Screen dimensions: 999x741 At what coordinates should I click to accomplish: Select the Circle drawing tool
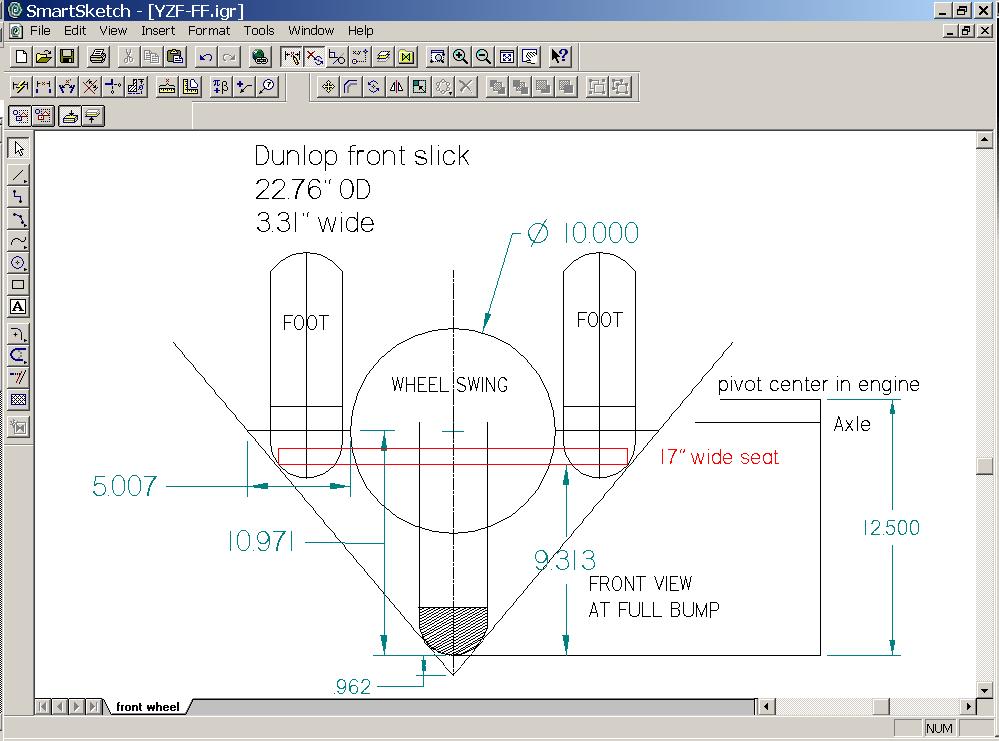[18, 263]
